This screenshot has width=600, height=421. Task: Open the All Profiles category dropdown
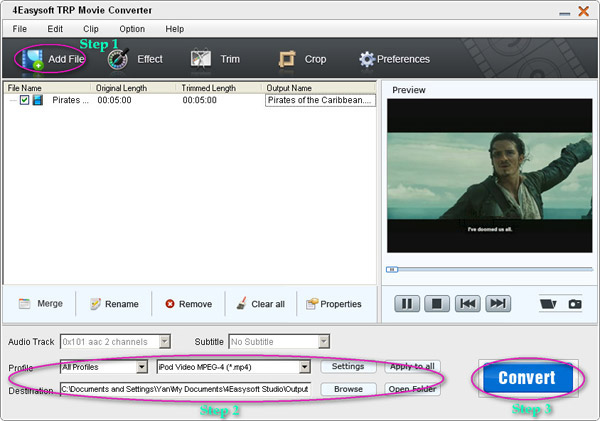tap(142, 367)
